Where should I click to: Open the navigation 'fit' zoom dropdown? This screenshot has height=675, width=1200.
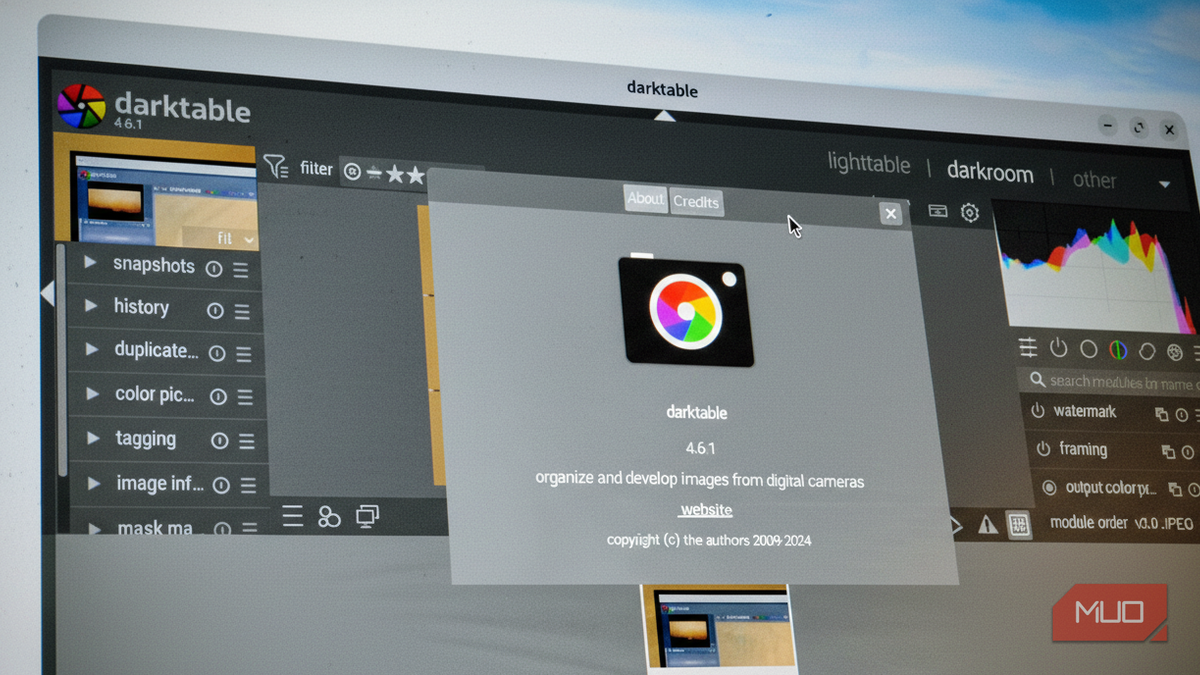(x=236, y=239)
